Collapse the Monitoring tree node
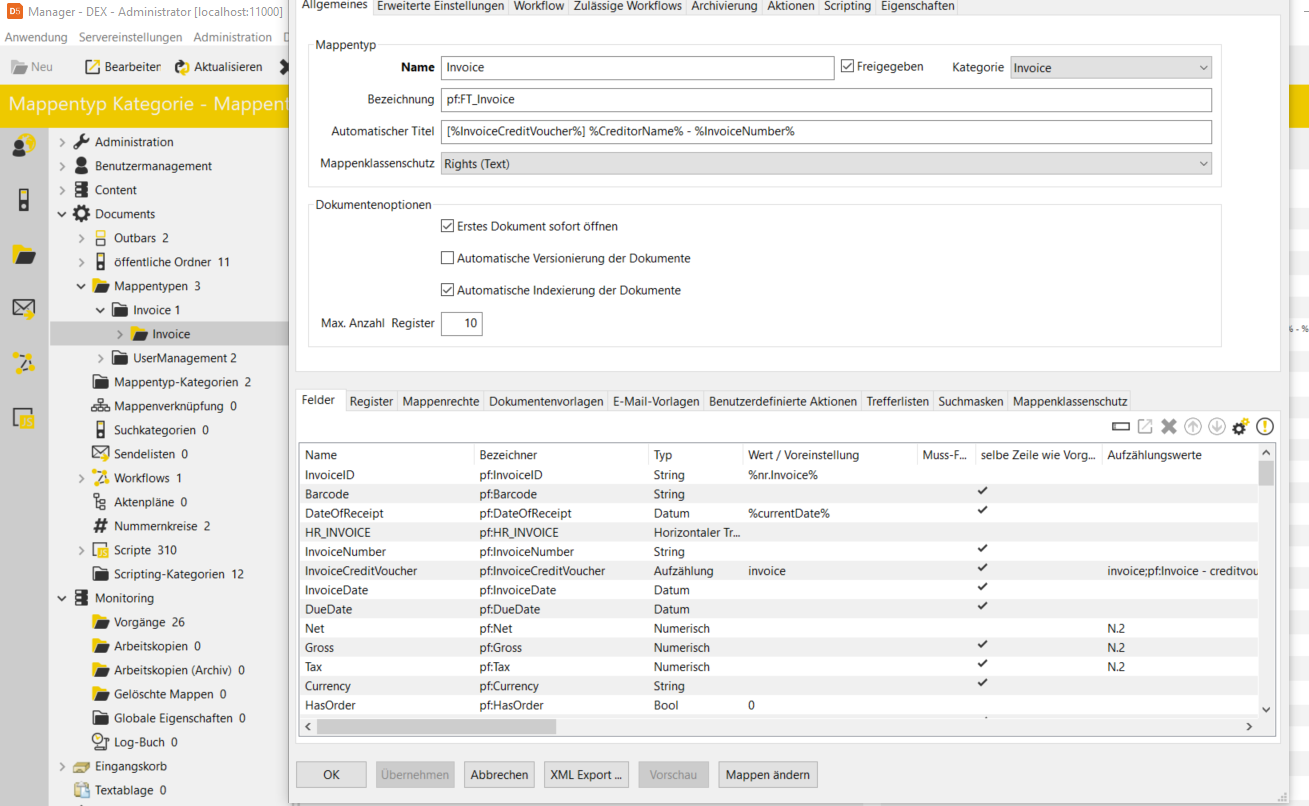Viewport: 1309px width, 806px height. (x=62, y=598)
